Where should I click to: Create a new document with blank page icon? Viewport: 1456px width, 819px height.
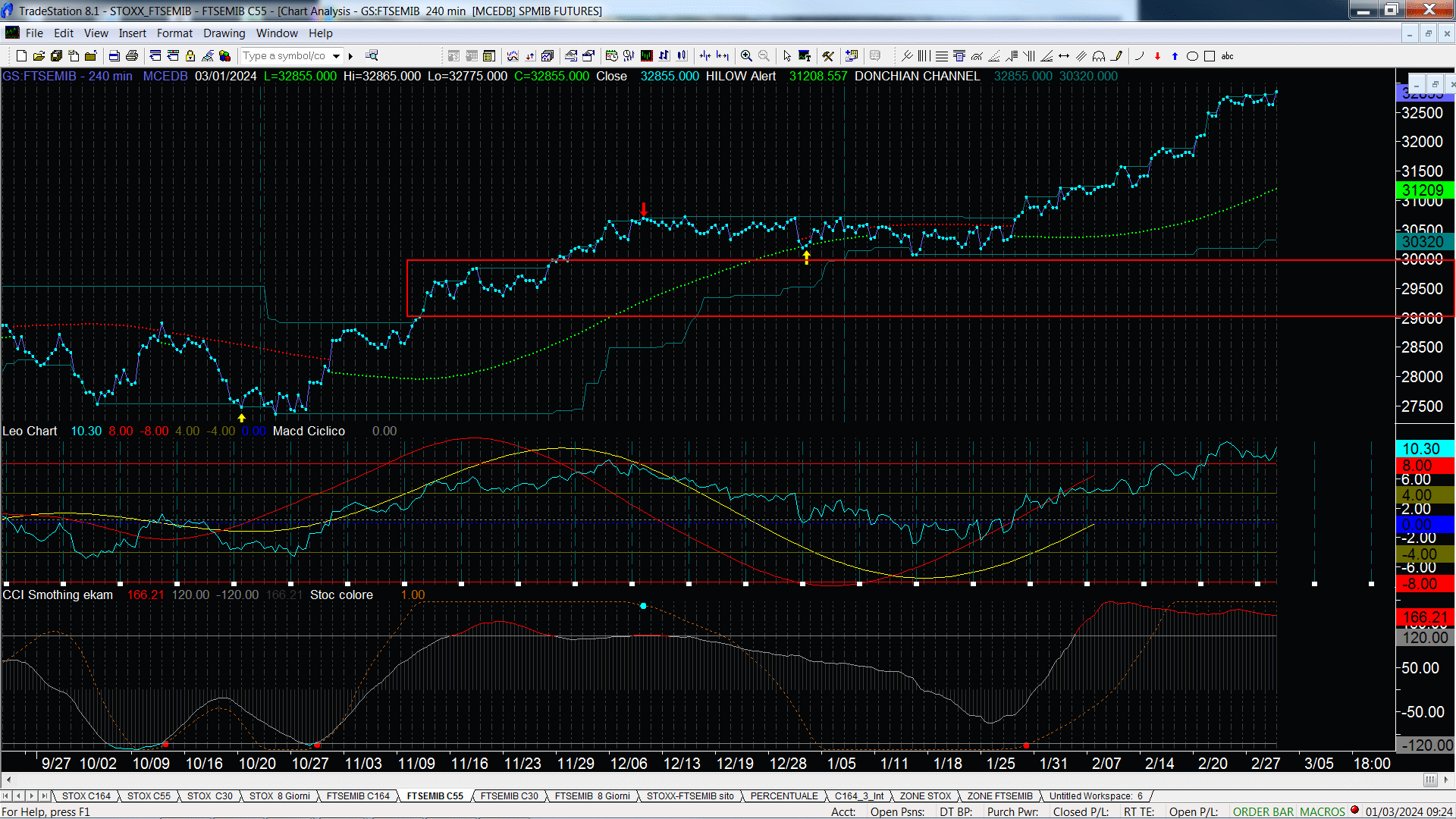click(21, 55)
